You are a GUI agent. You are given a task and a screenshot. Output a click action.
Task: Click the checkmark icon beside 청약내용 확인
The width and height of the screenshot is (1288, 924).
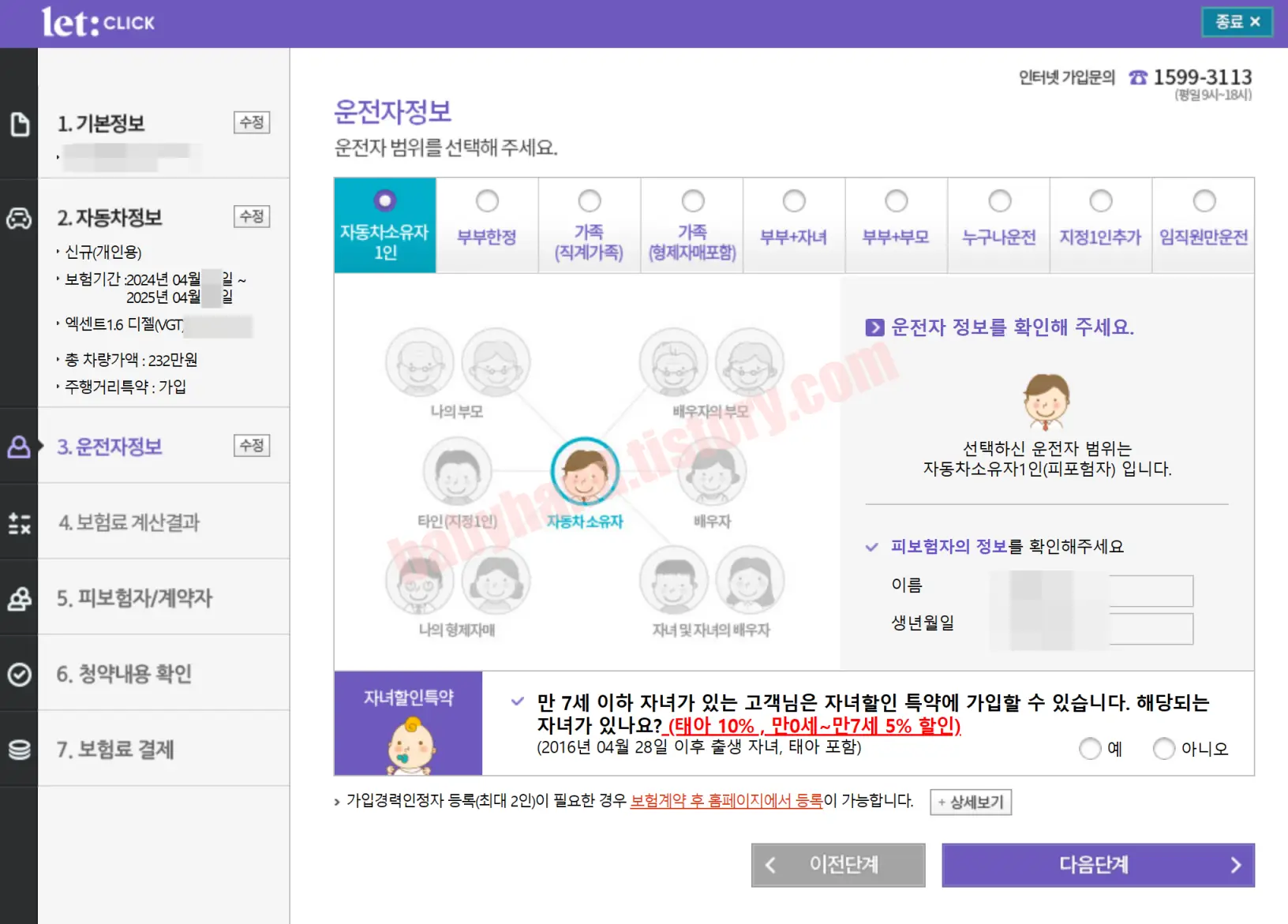click(x=19, y=674)
